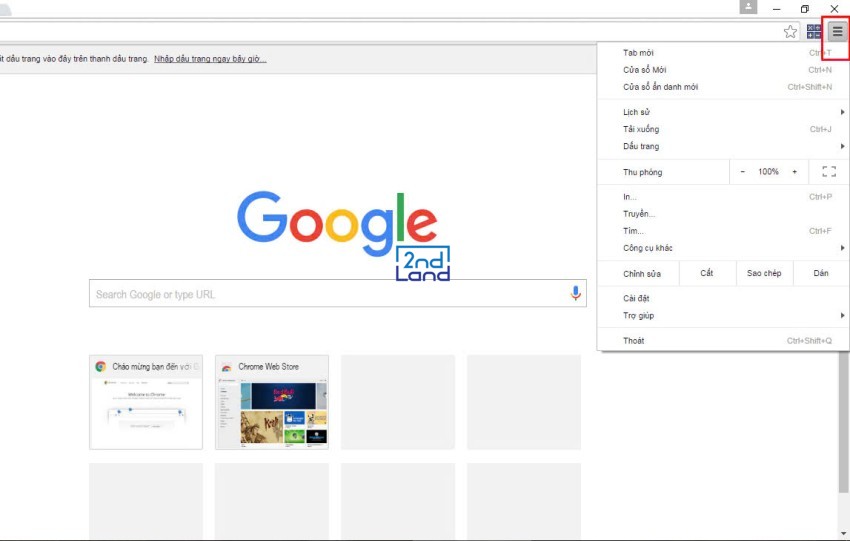The image size is (850, 541).
Task: Select 'Thoát' to quit Chrome
Action: [724, 340]
